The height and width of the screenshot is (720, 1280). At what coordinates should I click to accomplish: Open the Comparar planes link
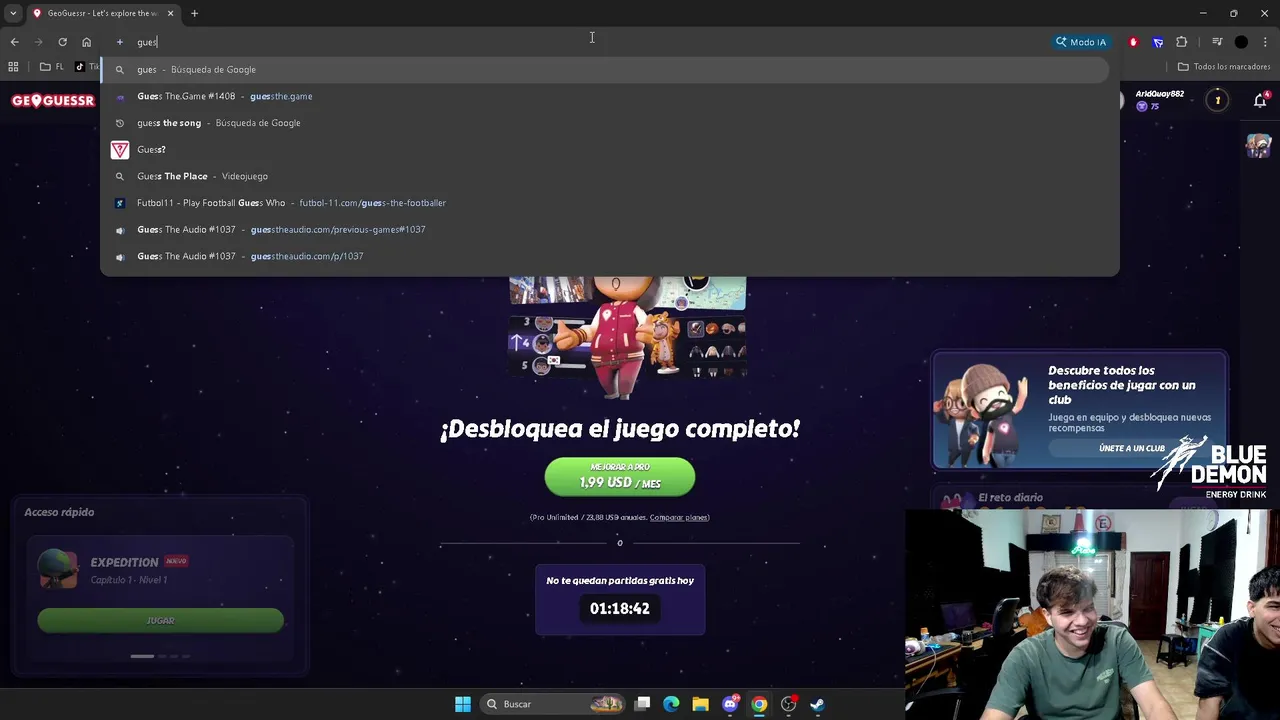pyautogui.click(x=679, y=517)
